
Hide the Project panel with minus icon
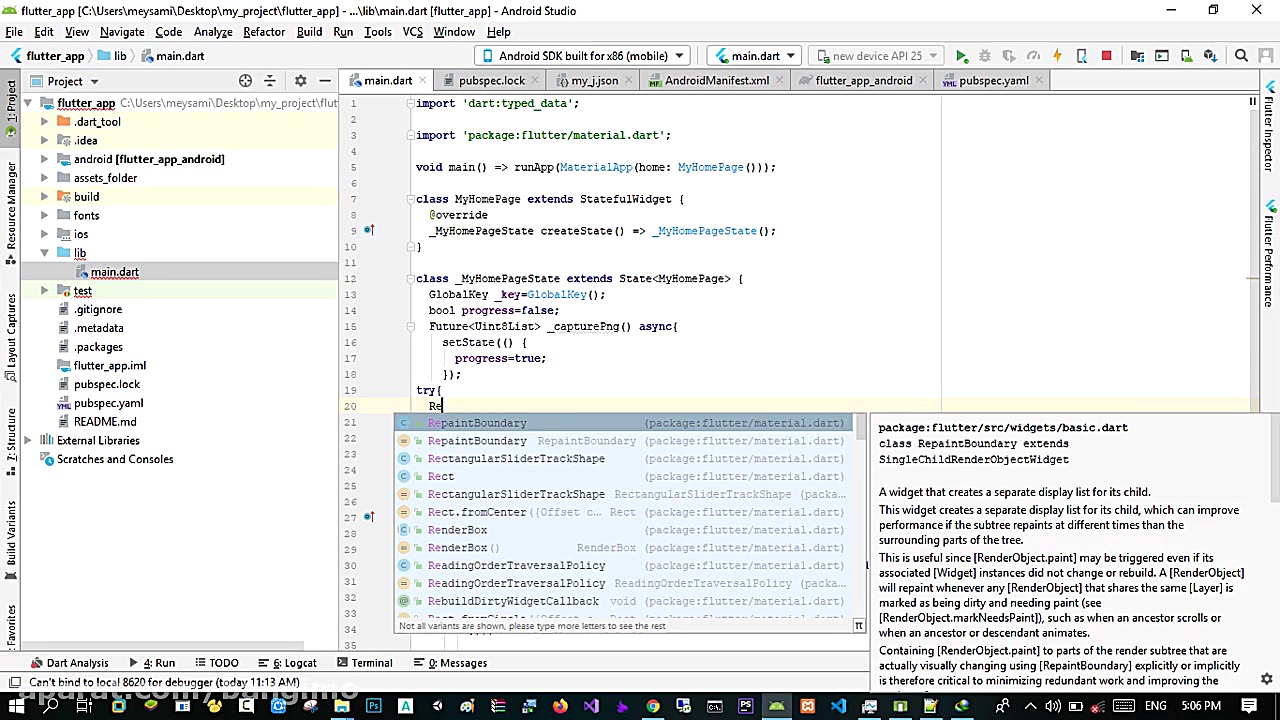point(325,81)
